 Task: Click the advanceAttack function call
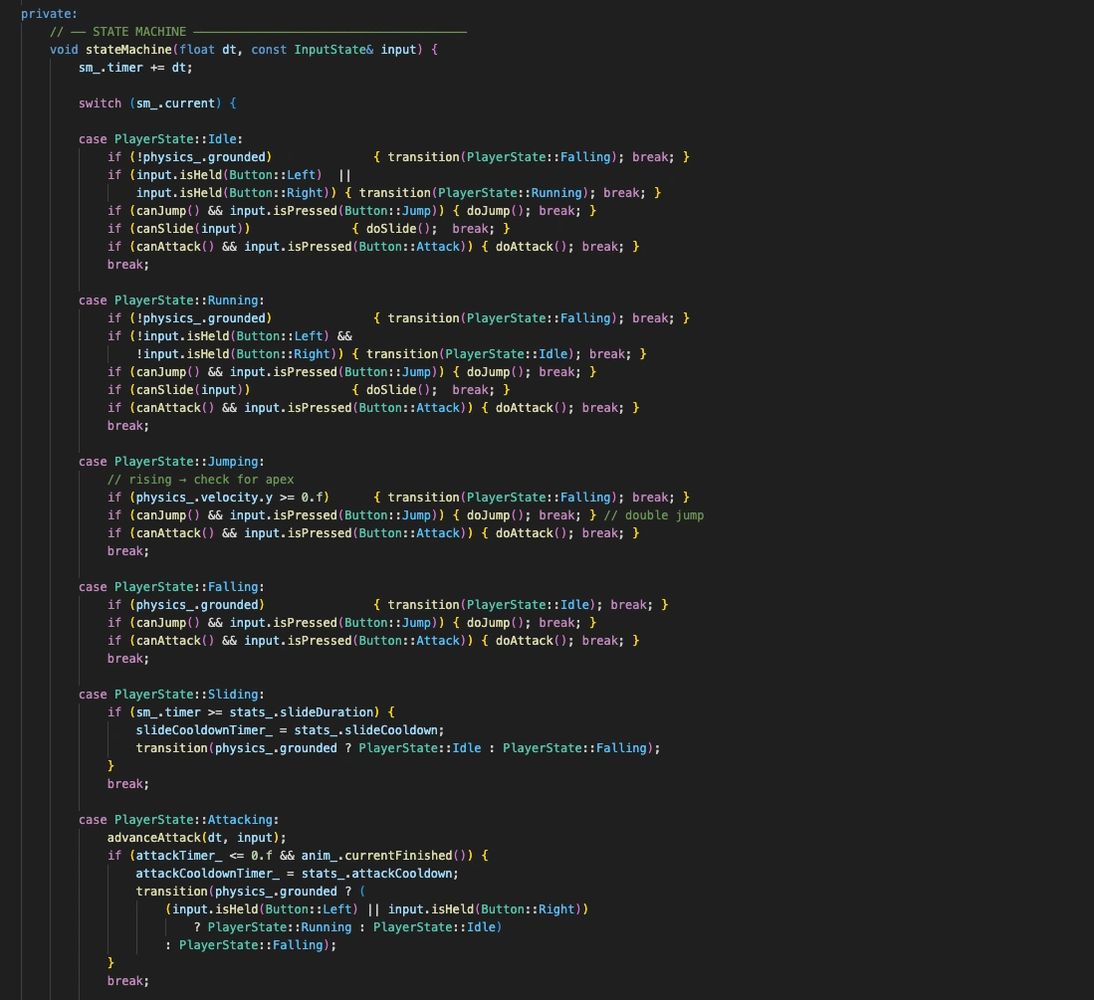point(153,838)
